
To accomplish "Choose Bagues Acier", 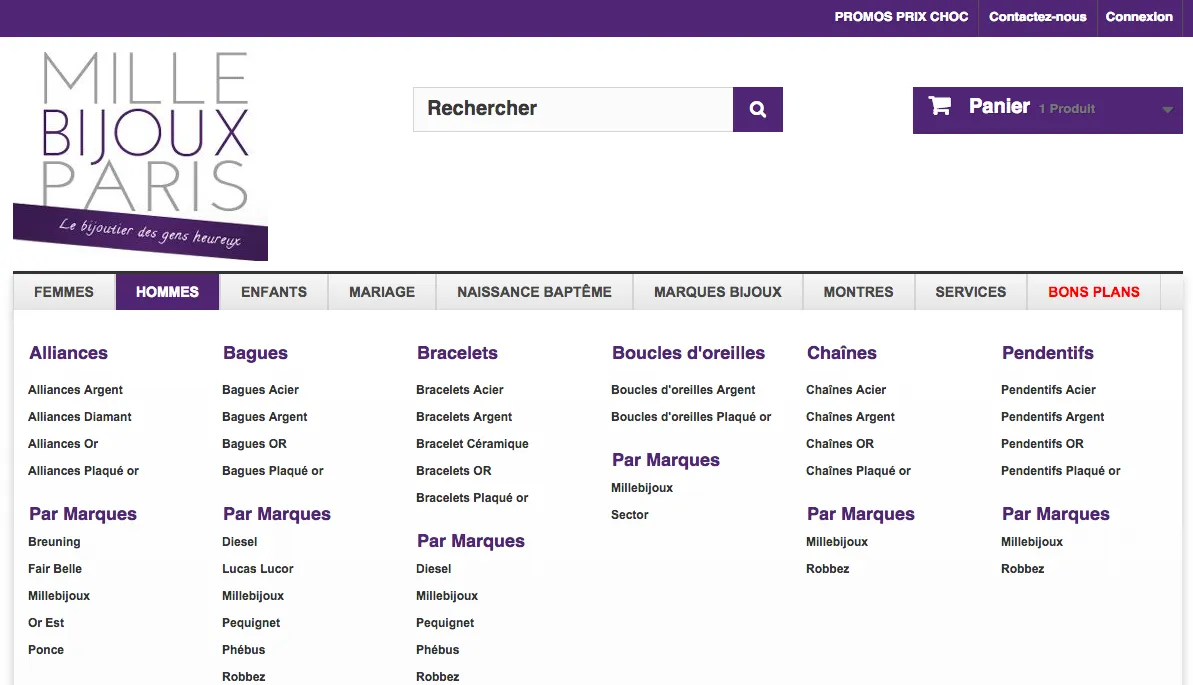I will click(x=260, y=390).
